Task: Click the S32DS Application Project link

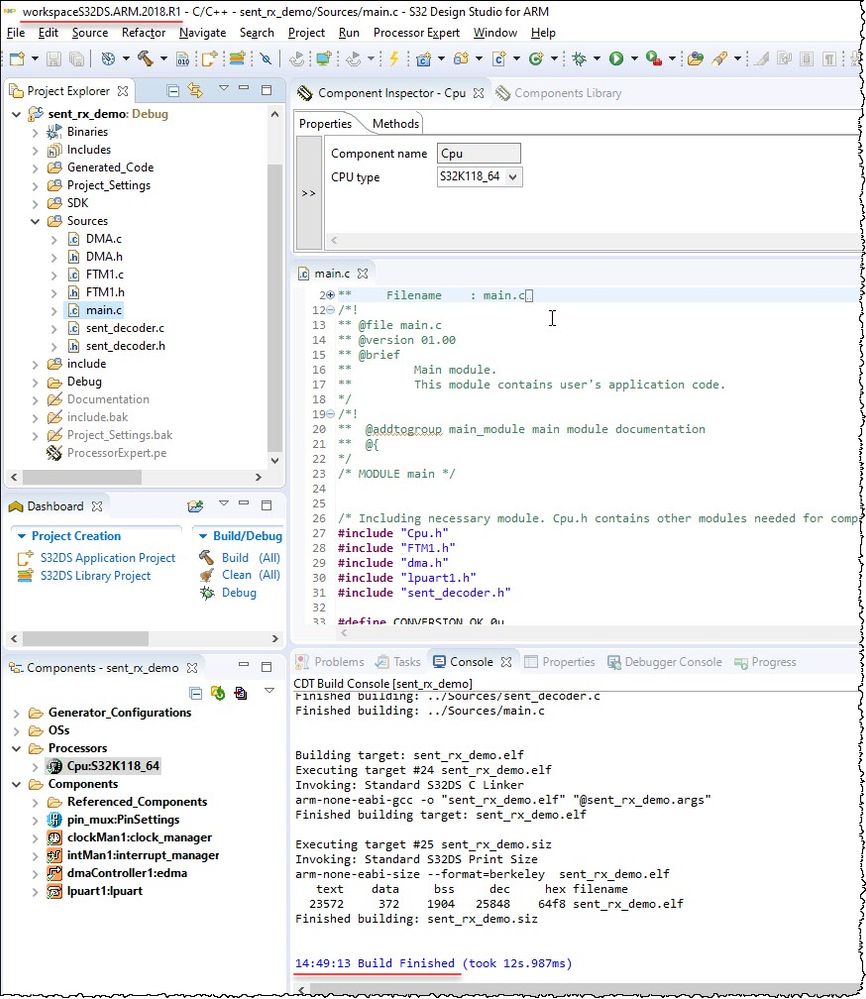Action: pos(107,558)
